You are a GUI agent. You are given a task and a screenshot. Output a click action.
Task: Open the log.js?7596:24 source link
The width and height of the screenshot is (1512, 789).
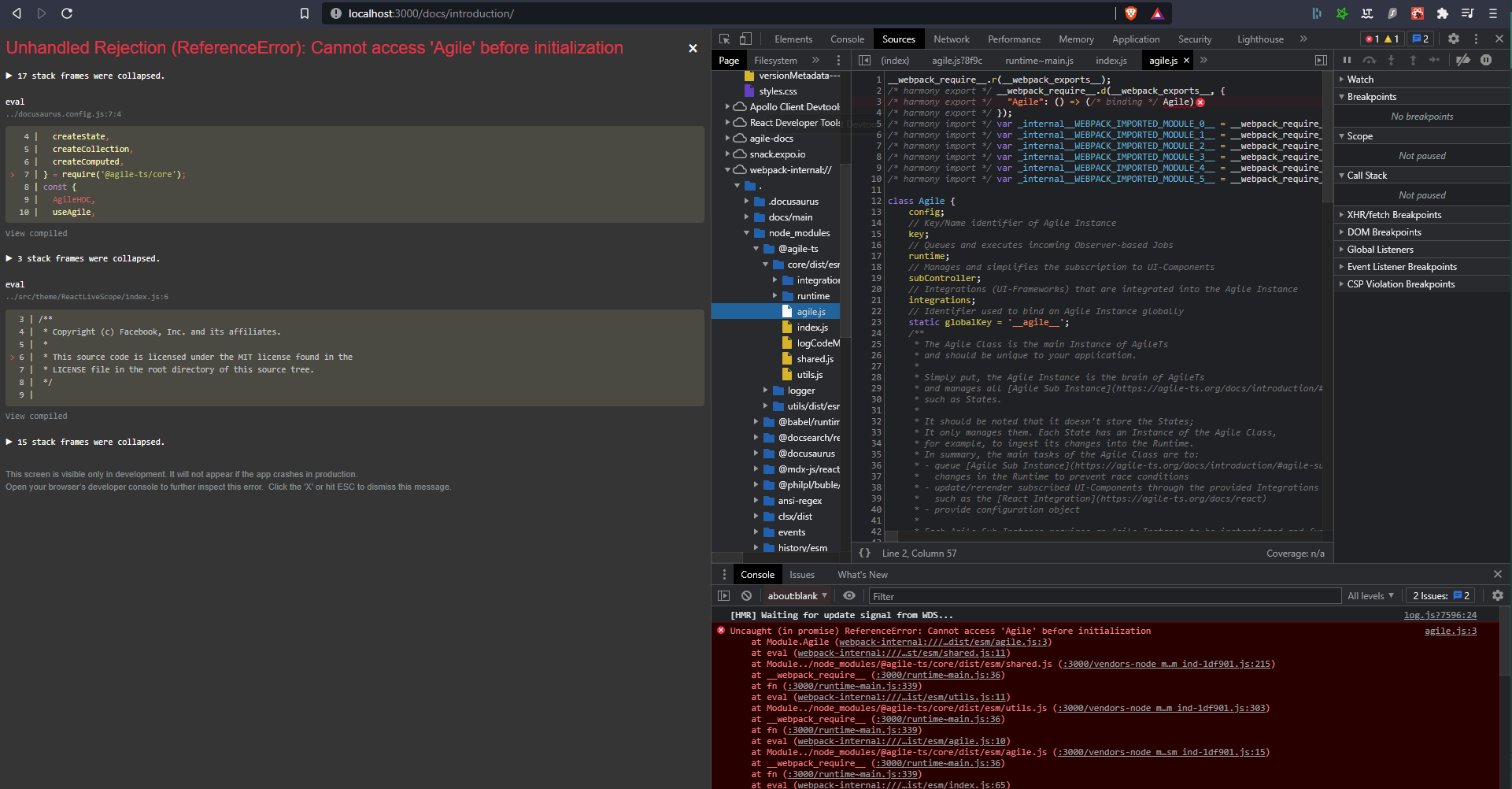click(1440, 615)
